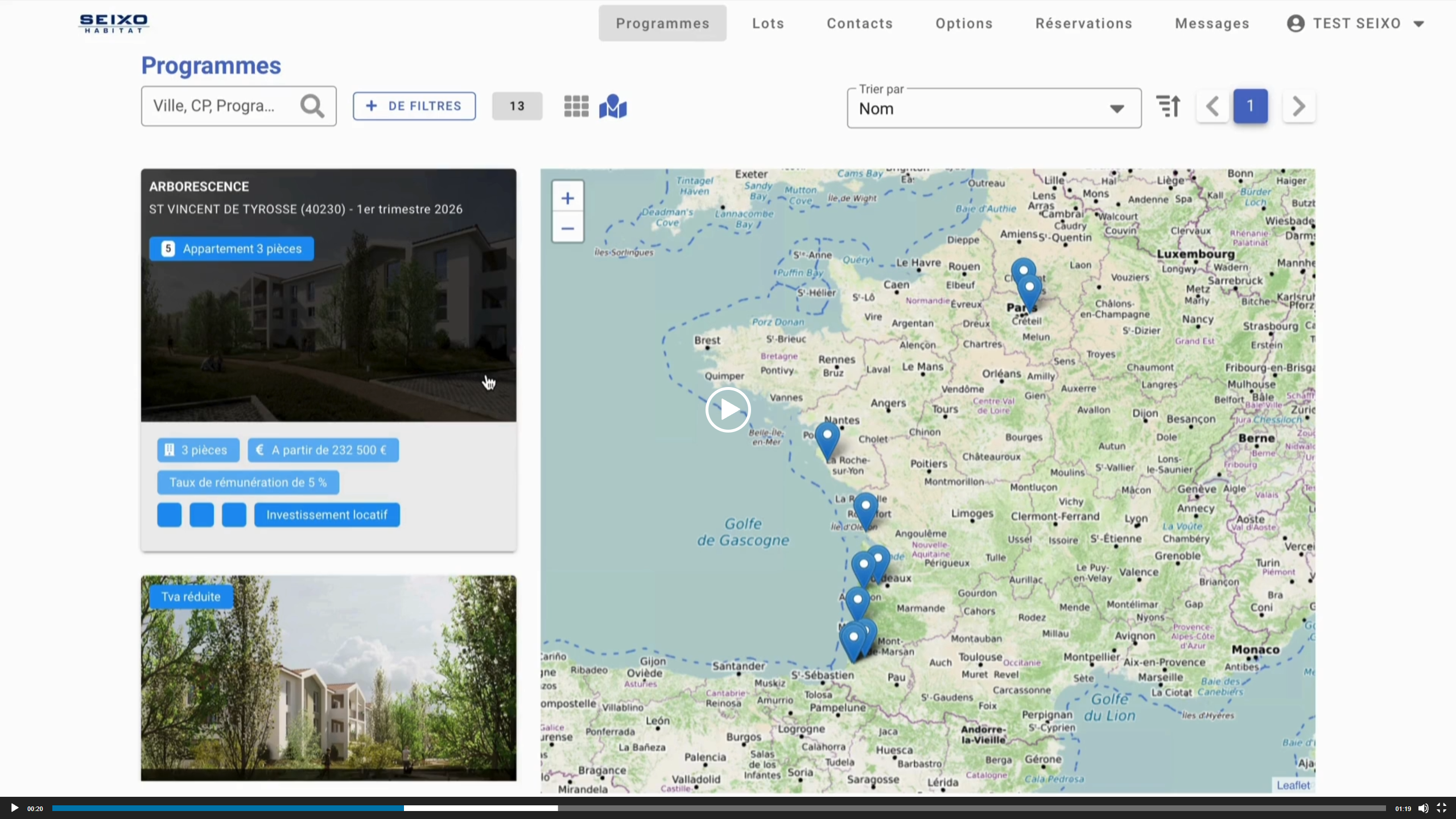
Task: Toggle sort order direction icon
Action: click(x=1168, y=106)
